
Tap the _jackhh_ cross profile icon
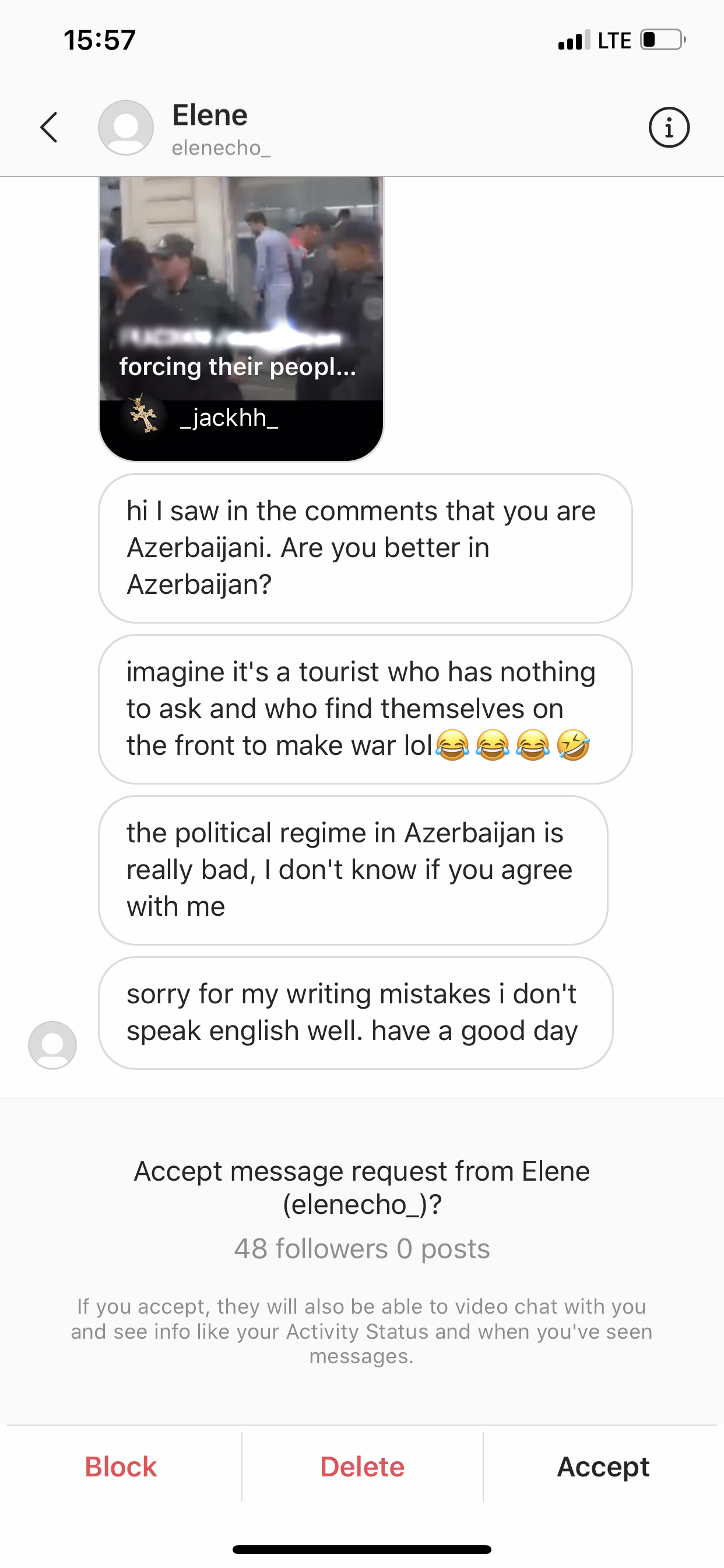point(143,416)
